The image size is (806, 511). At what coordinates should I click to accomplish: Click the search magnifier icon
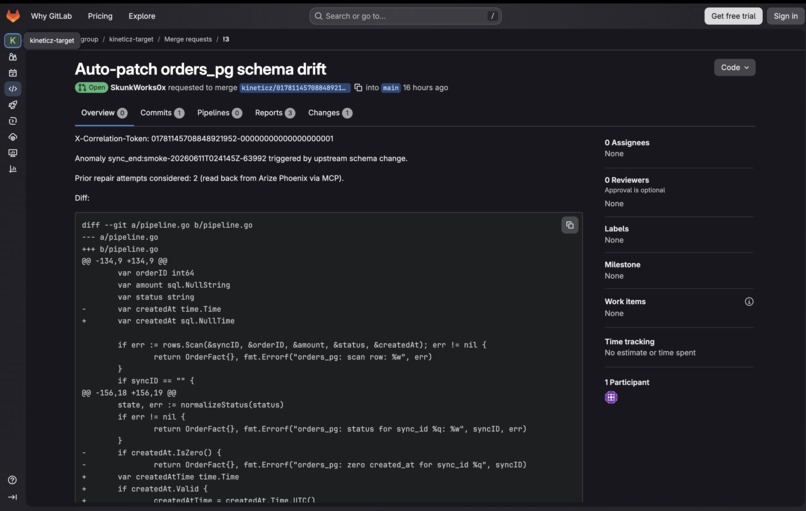319,16
